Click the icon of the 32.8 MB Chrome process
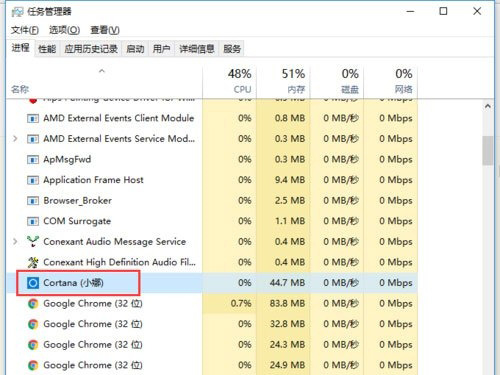This screenshot has height=375, width=500. point(33,324)
